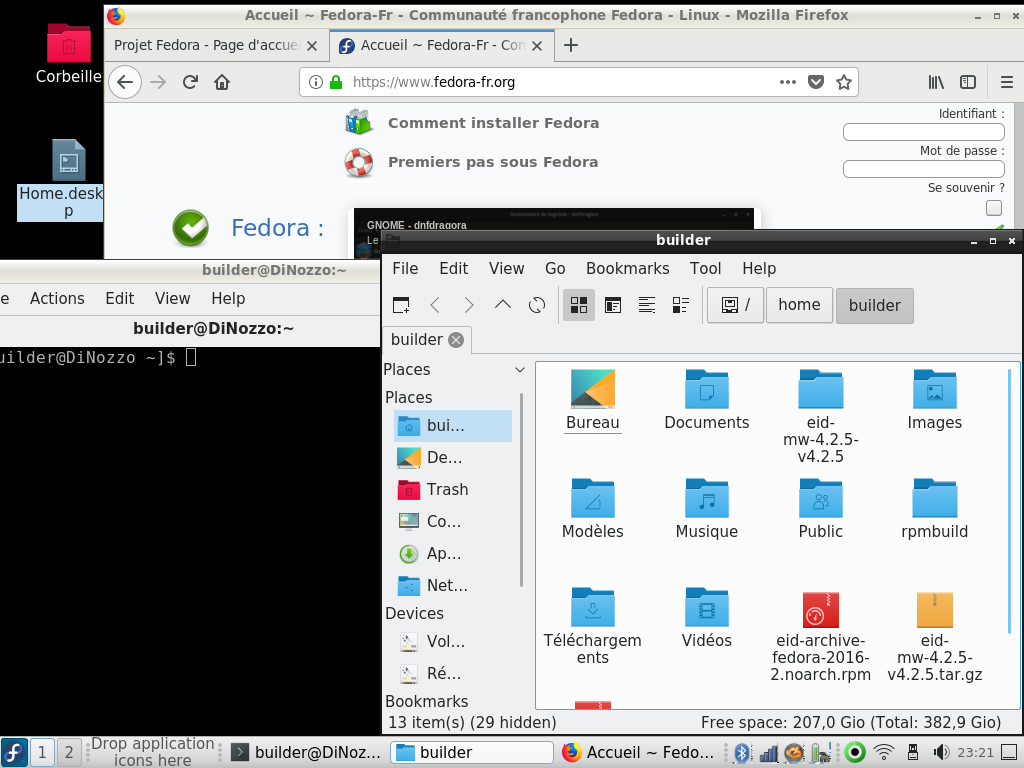Select the Images folder

(935, 400)
